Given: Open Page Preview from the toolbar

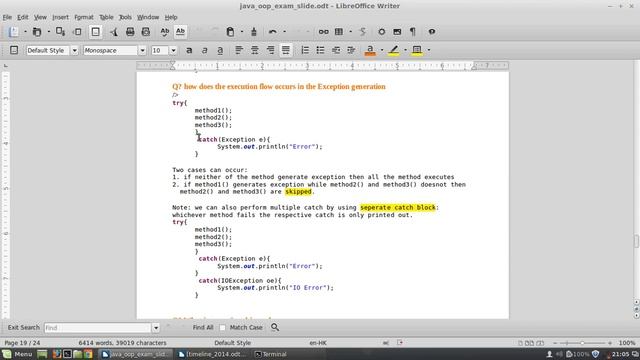Looking at the screenshot, I should click(x=146, y=32).
